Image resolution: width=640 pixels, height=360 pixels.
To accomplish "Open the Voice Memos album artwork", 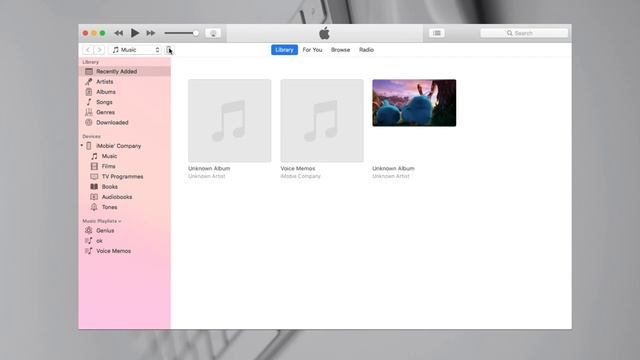I will click(x=322, y=121).
